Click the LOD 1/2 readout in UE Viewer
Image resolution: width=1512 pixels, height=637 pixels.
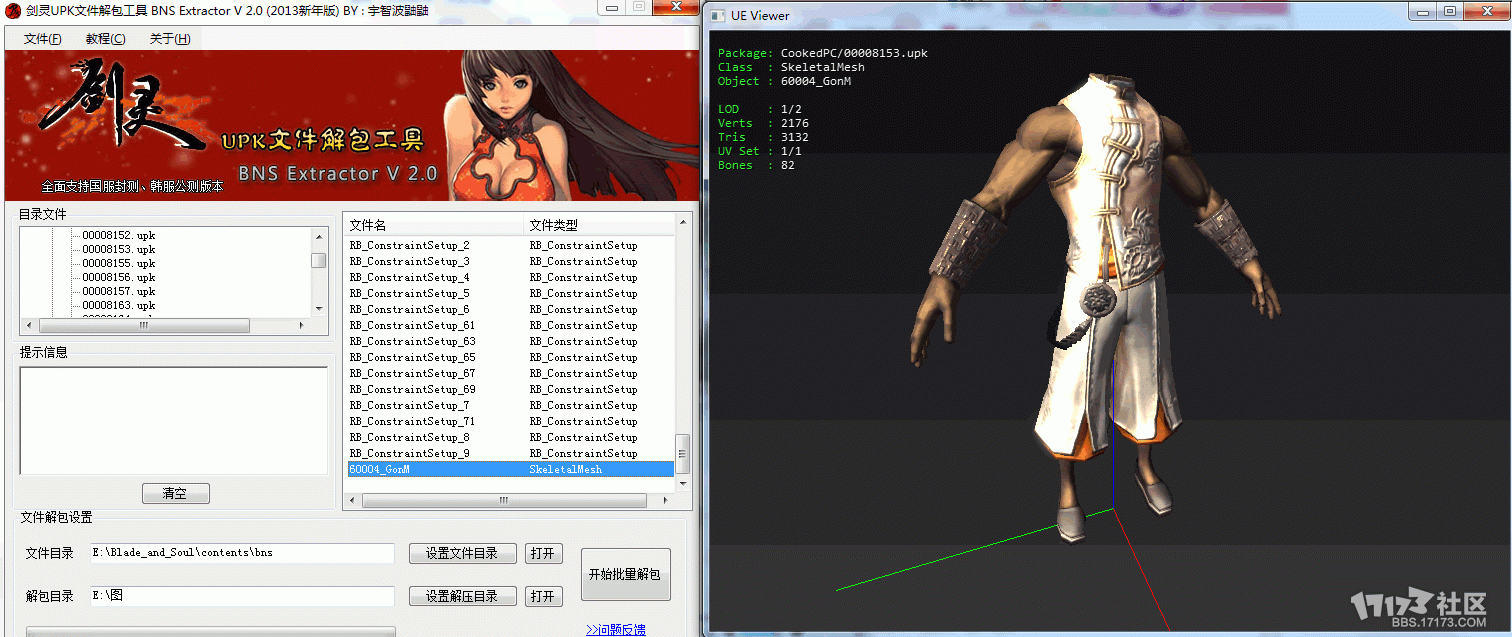point(760,109)
